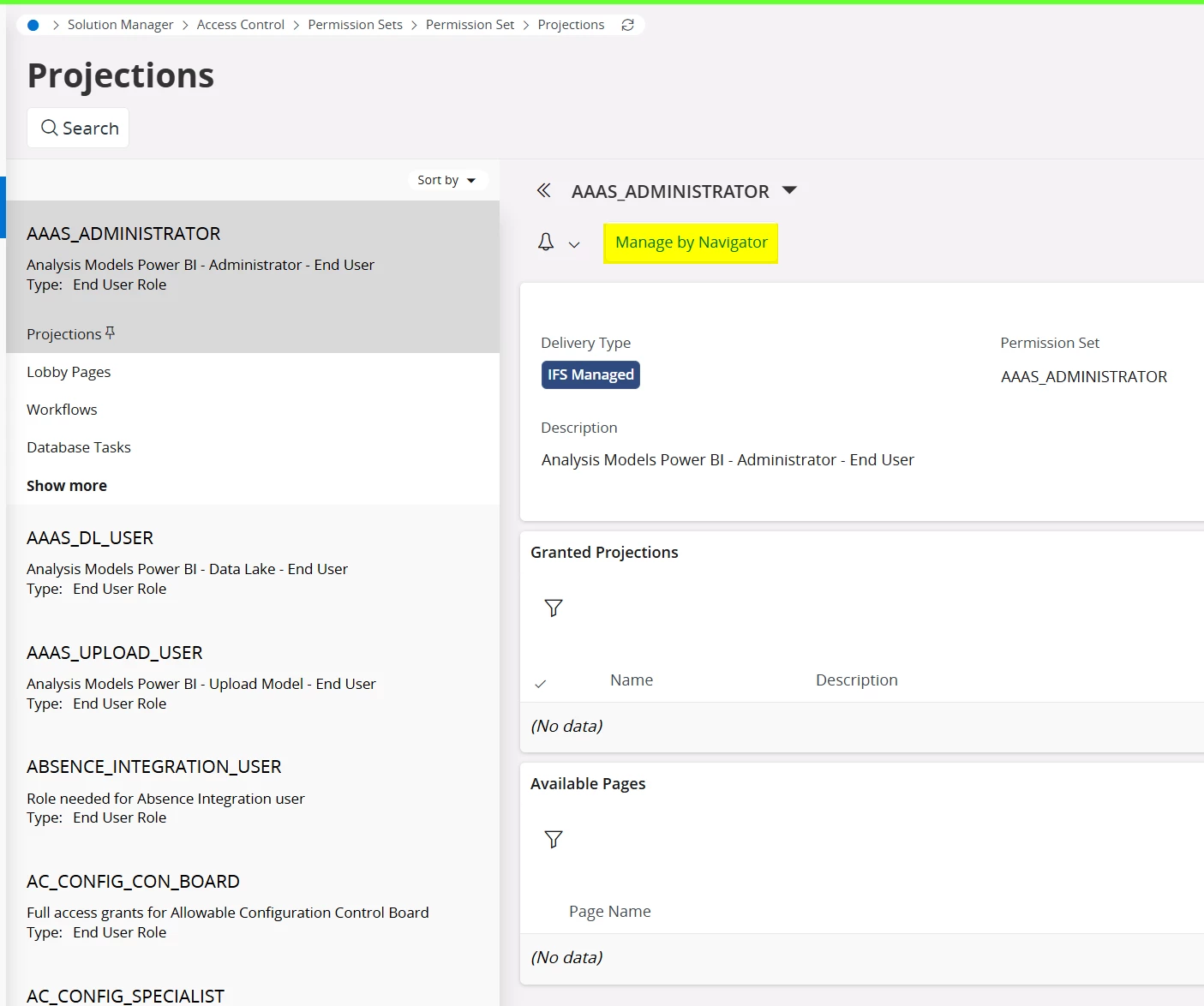The width and height of the screenshot is (1204, 1006).
Task: Collapse the detail panel with the double-chevron icon
Action: [543, 191]
